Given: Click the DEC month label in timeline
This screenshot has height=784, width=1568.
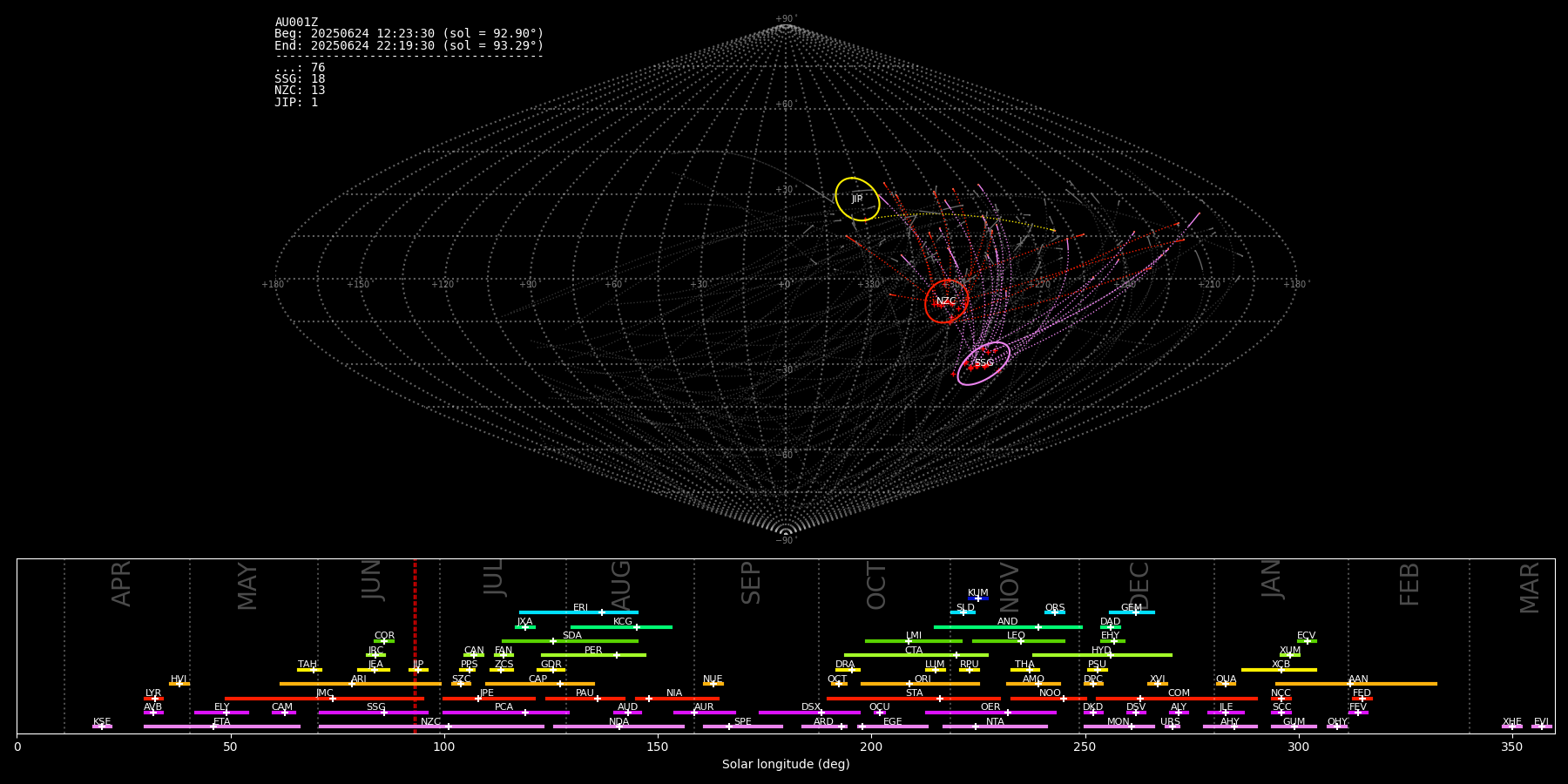Looking at the screenshot, I should click(x=1139, y=585).
